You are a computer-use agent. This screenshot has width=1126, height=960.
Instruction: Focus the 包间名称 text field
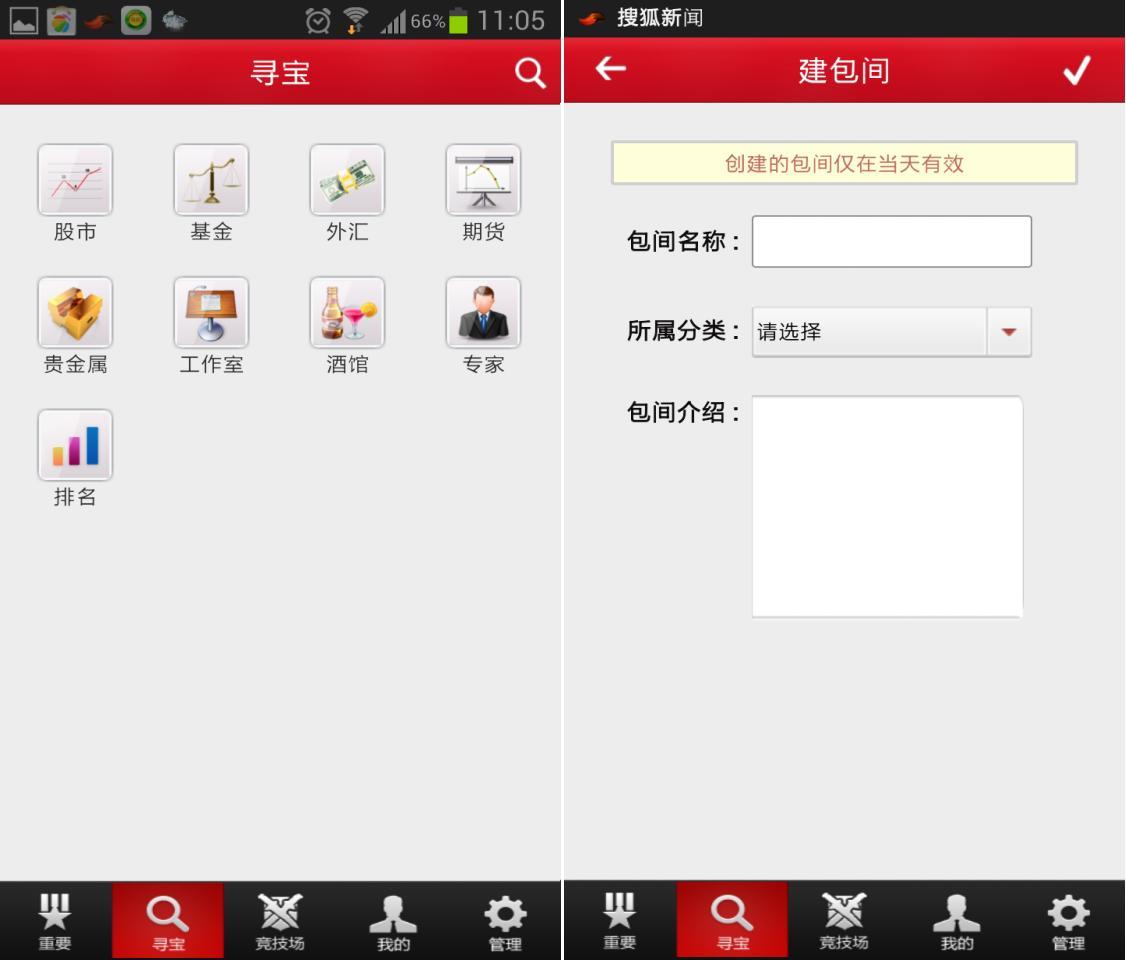(891, 242)
